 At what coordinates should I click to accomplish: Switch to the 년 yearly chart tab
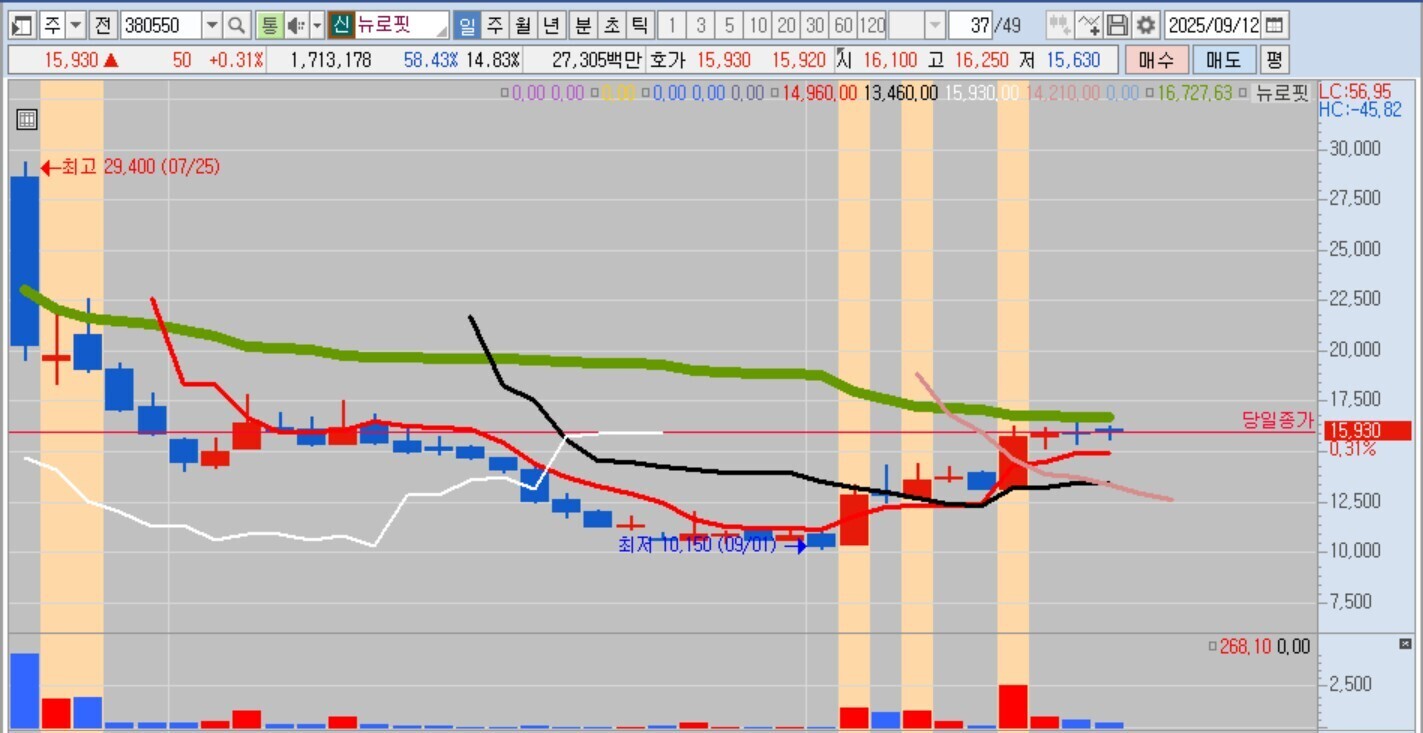pos(551,25)
